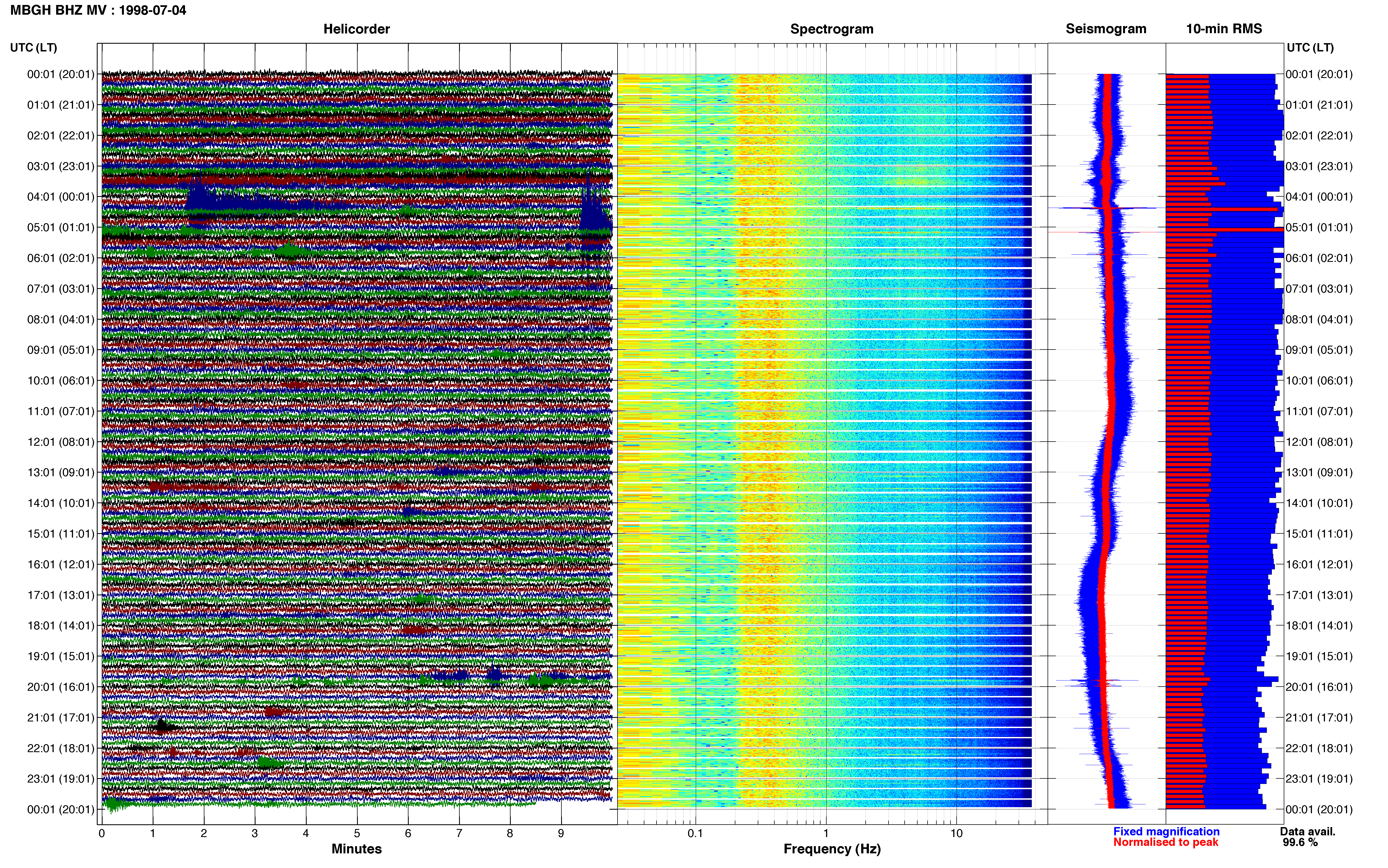This screenshot has height=868, width=1388.
Task: Click right-side time label '23:01 (19:01)'
Action: pyautogui.click(x=1319, y=779)
